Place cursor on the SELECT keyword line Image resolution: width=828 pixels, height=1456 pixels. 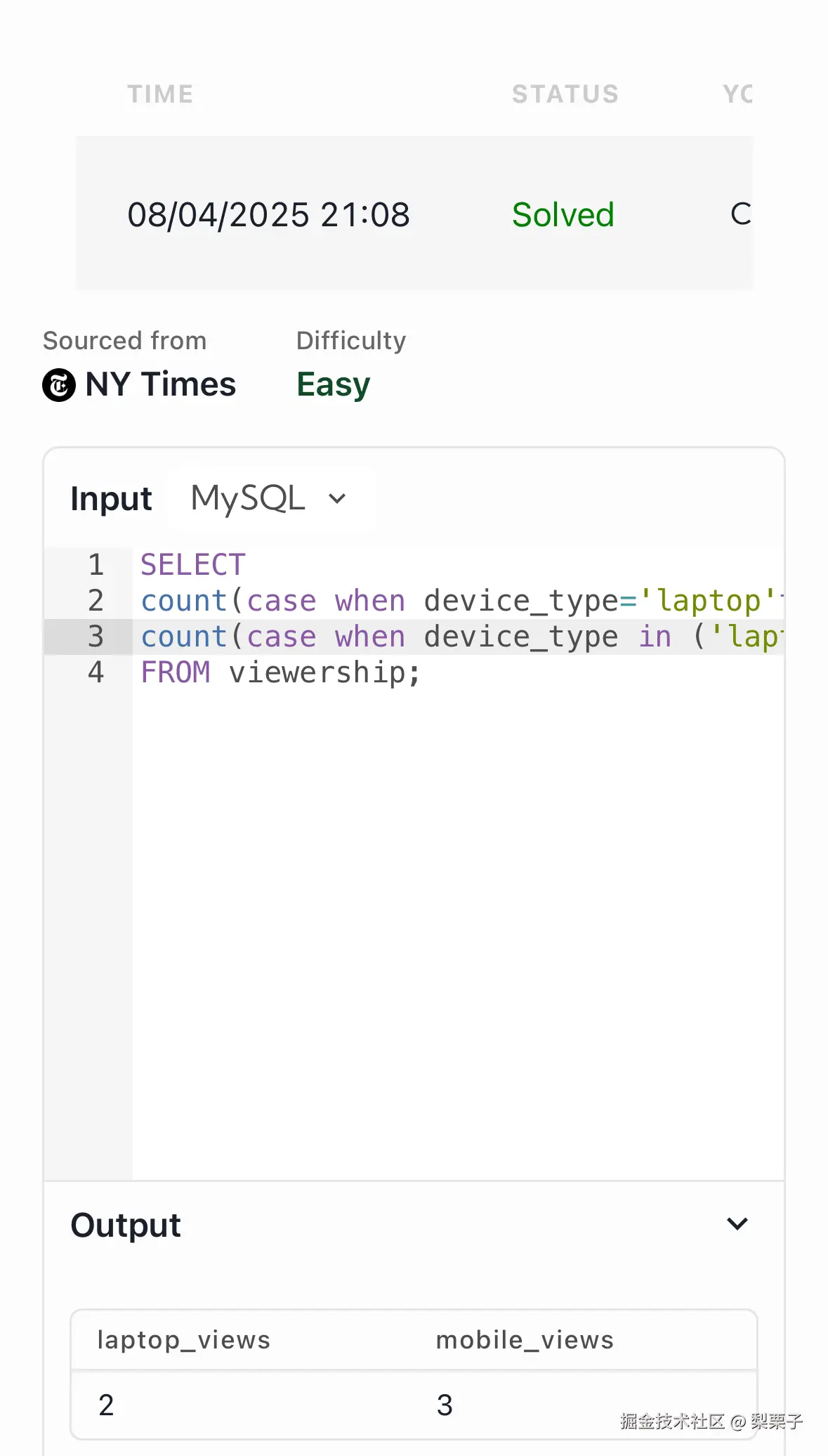[193, 565]
